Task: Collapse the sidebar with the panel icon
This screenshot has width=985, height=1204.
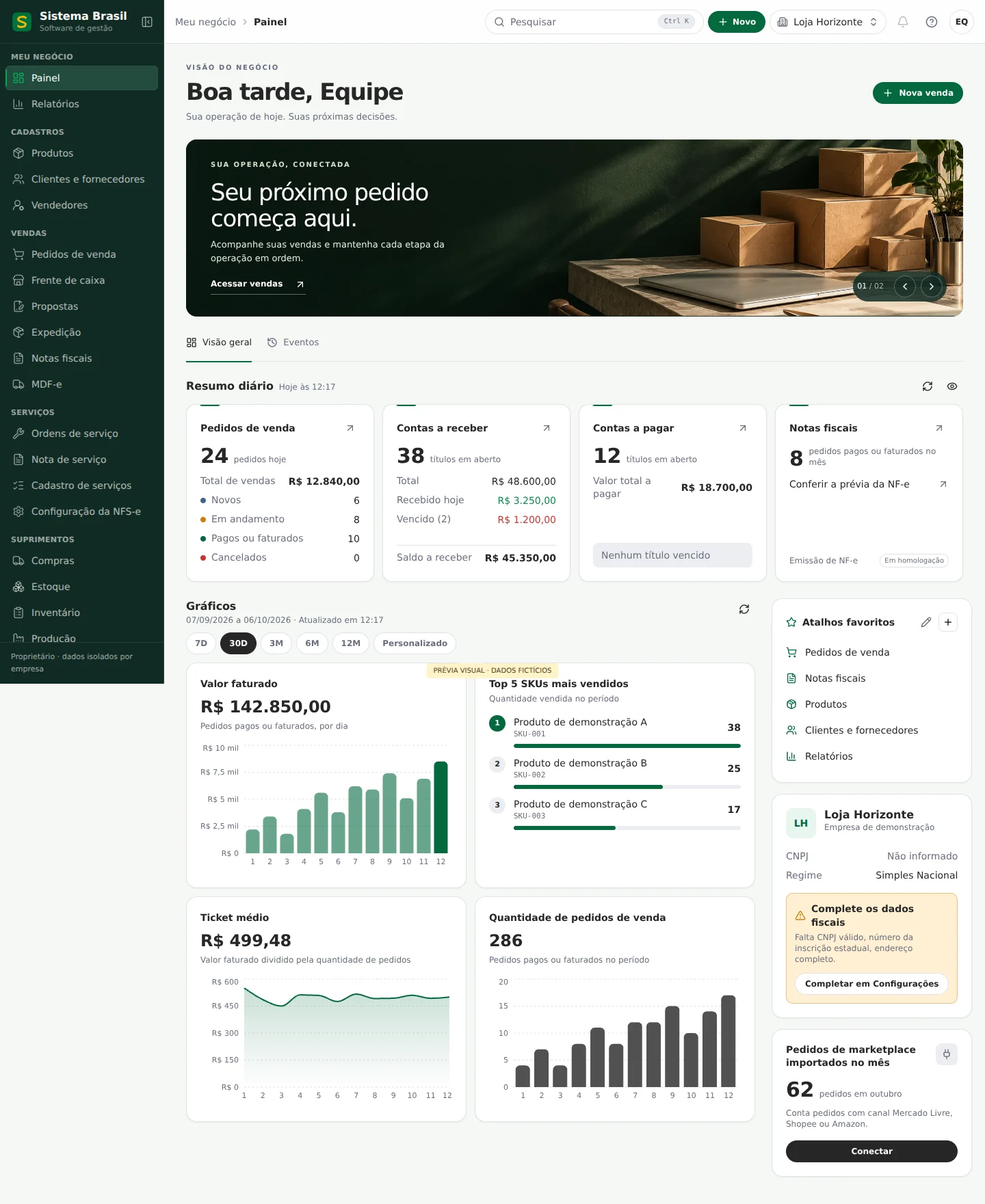Action: [147, 22]
